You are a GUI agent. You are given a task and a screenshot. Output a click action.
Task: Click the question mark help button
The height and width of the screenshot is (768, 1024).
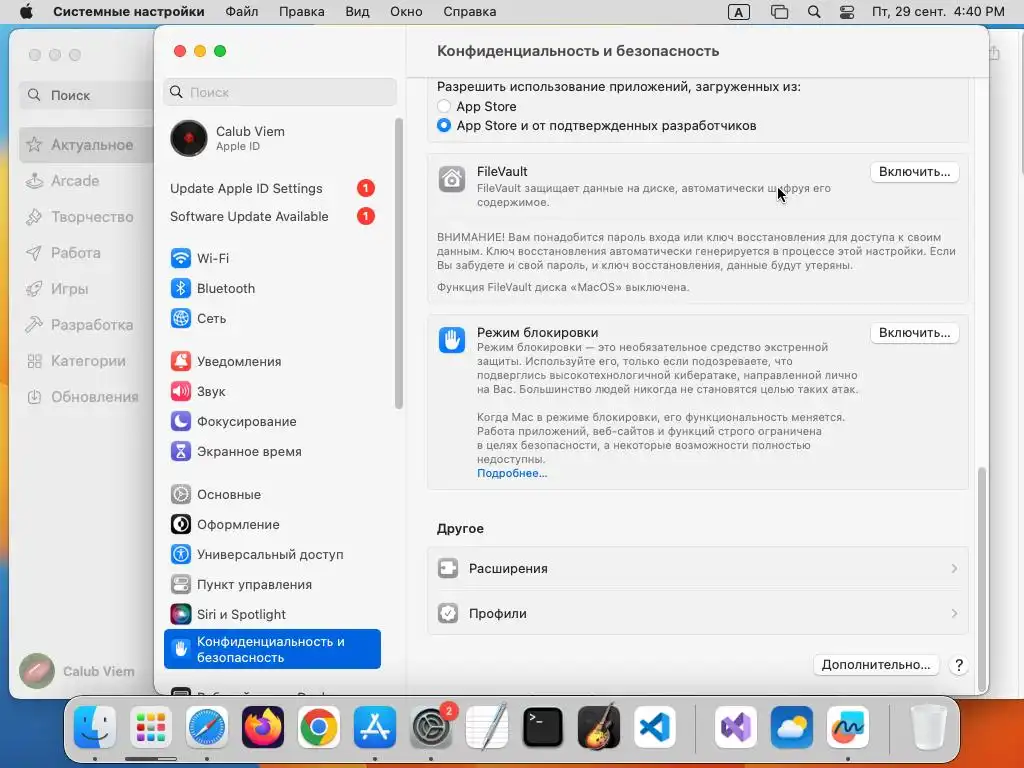pyautogui.click(x=959, y=665)
